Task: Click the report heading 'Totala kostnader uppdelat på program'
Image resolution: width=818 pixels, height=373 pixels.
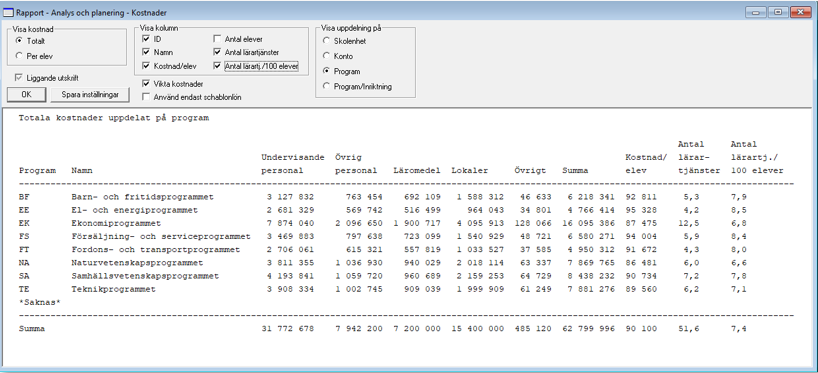Action: tap(114, 118)
